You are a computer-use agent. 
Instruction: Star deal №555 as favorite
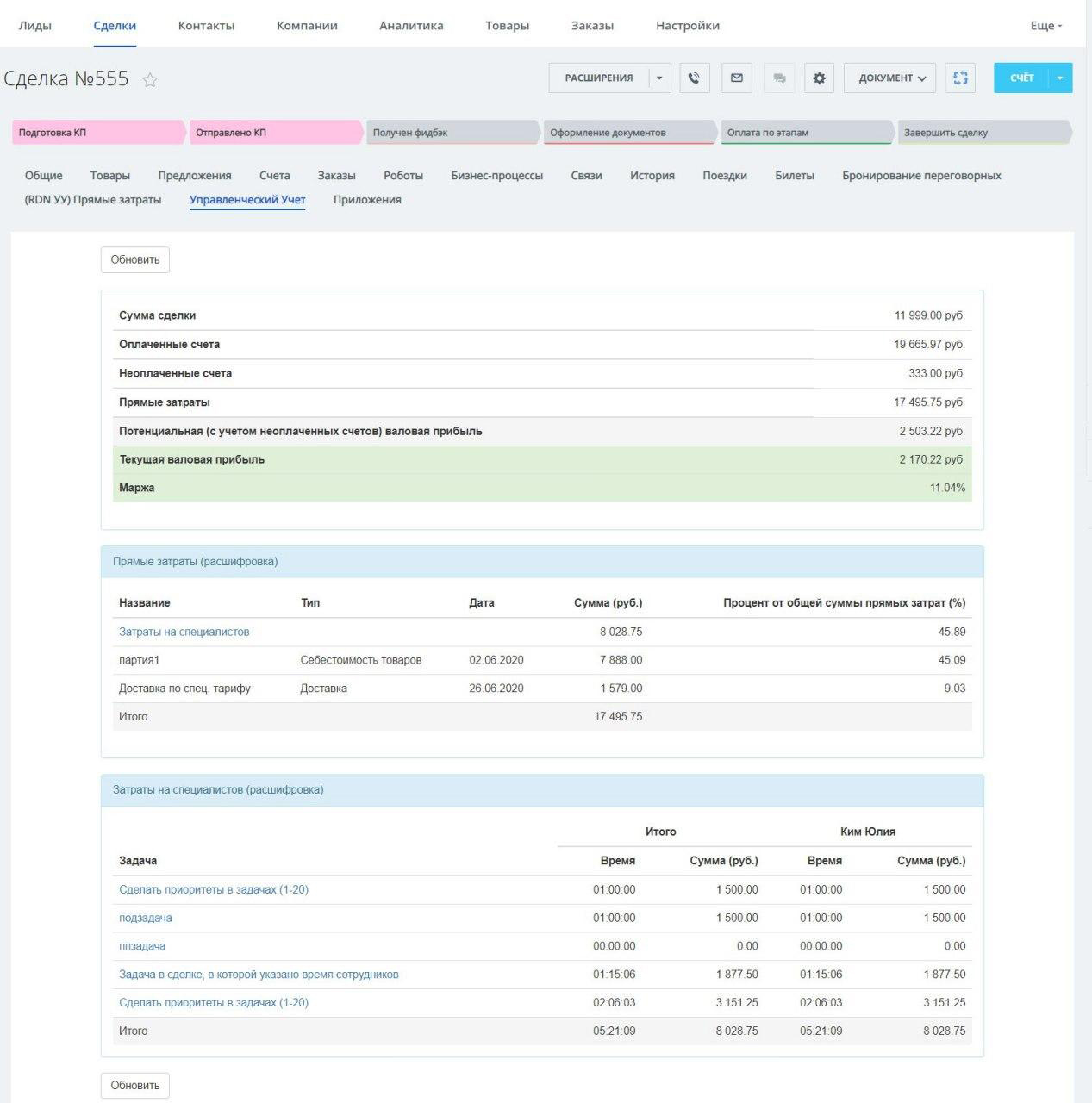[x=150, y=80]
